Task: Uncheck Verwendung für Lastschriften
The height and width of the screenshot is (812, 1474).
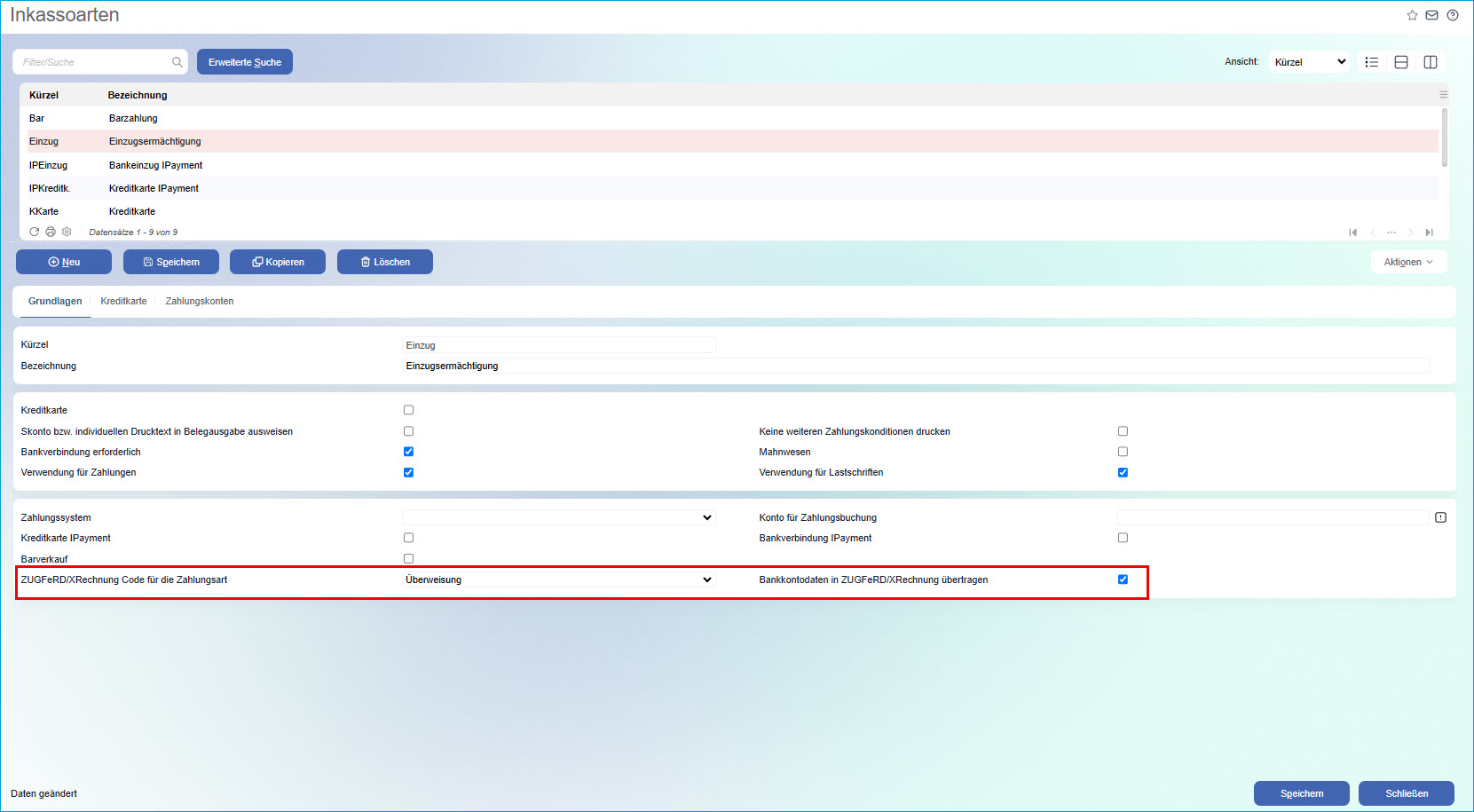Action: tap(1123, 472)
